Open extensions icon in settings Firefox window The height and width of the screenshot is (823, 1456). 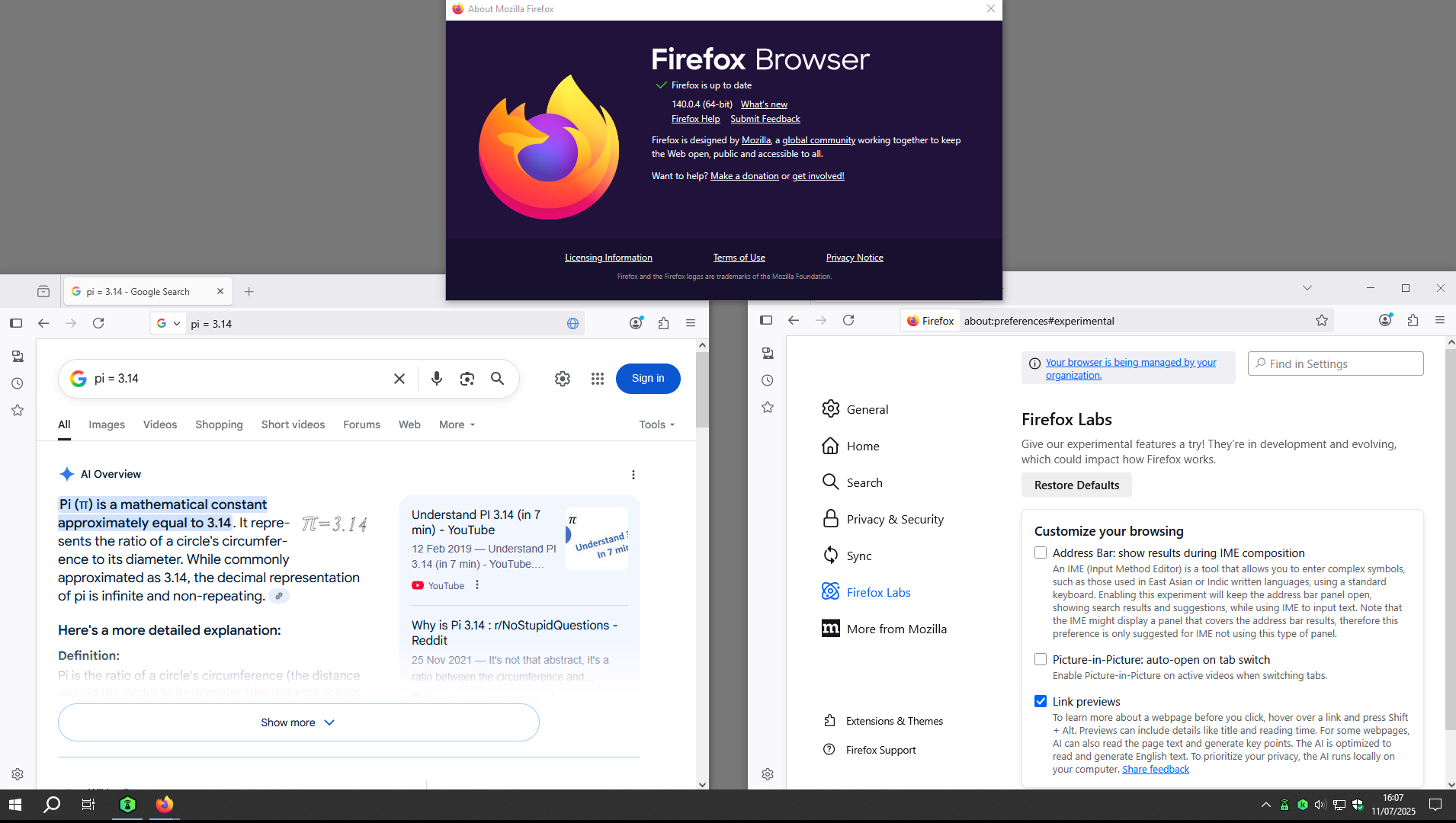click(1413, 321)
